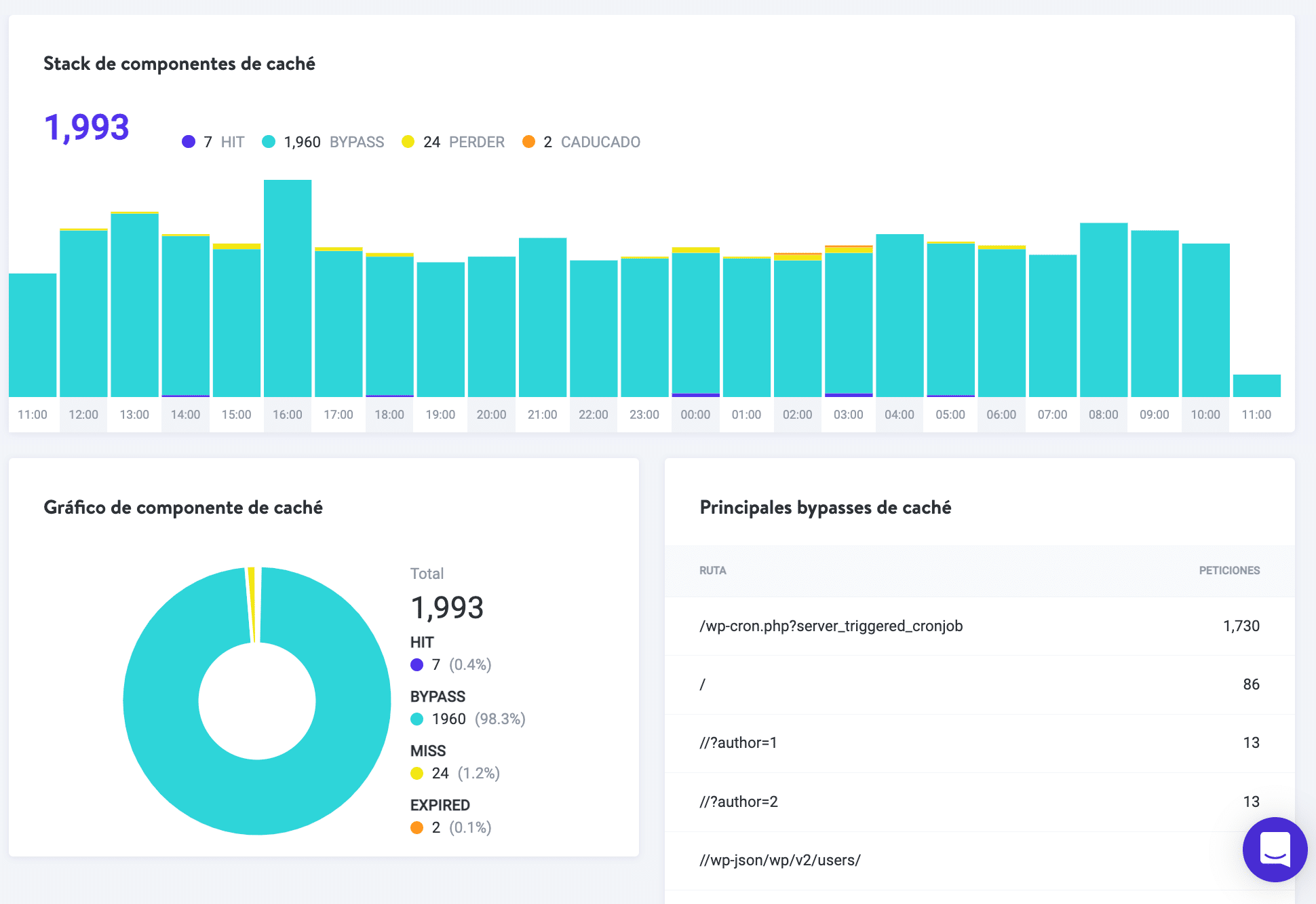
Task: Toggle PERDER legend yellow dot
Action: click(408, 142)
